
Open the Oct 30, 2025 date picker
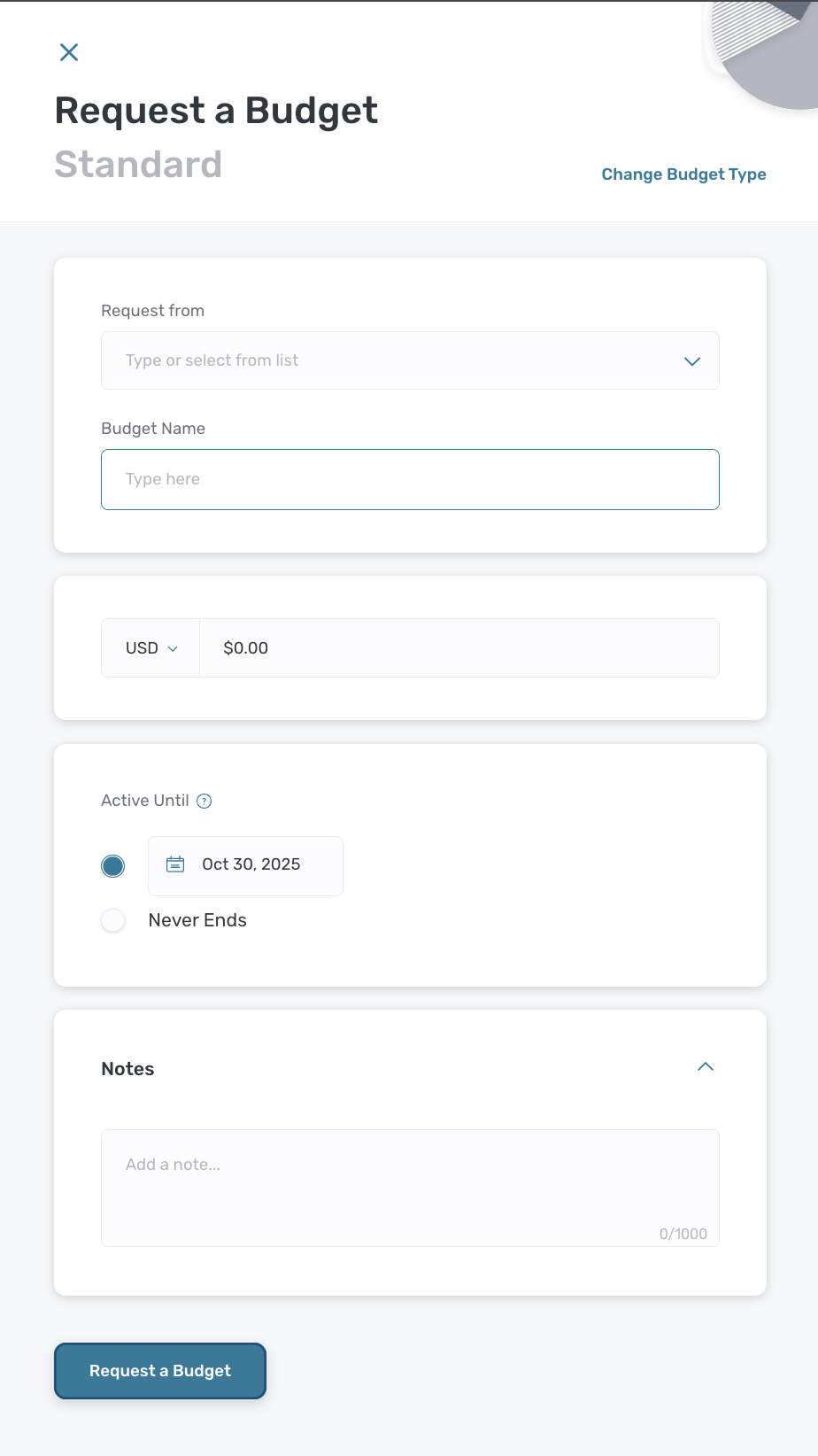245,865
